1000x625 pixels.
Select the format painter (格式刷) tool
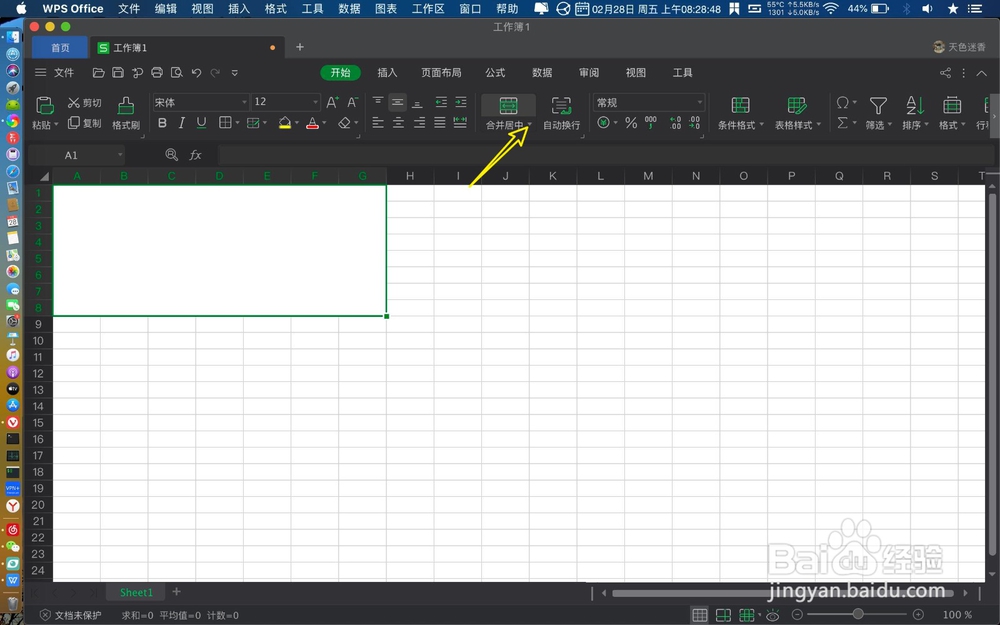pyautogui.click(x=126, y=113)
